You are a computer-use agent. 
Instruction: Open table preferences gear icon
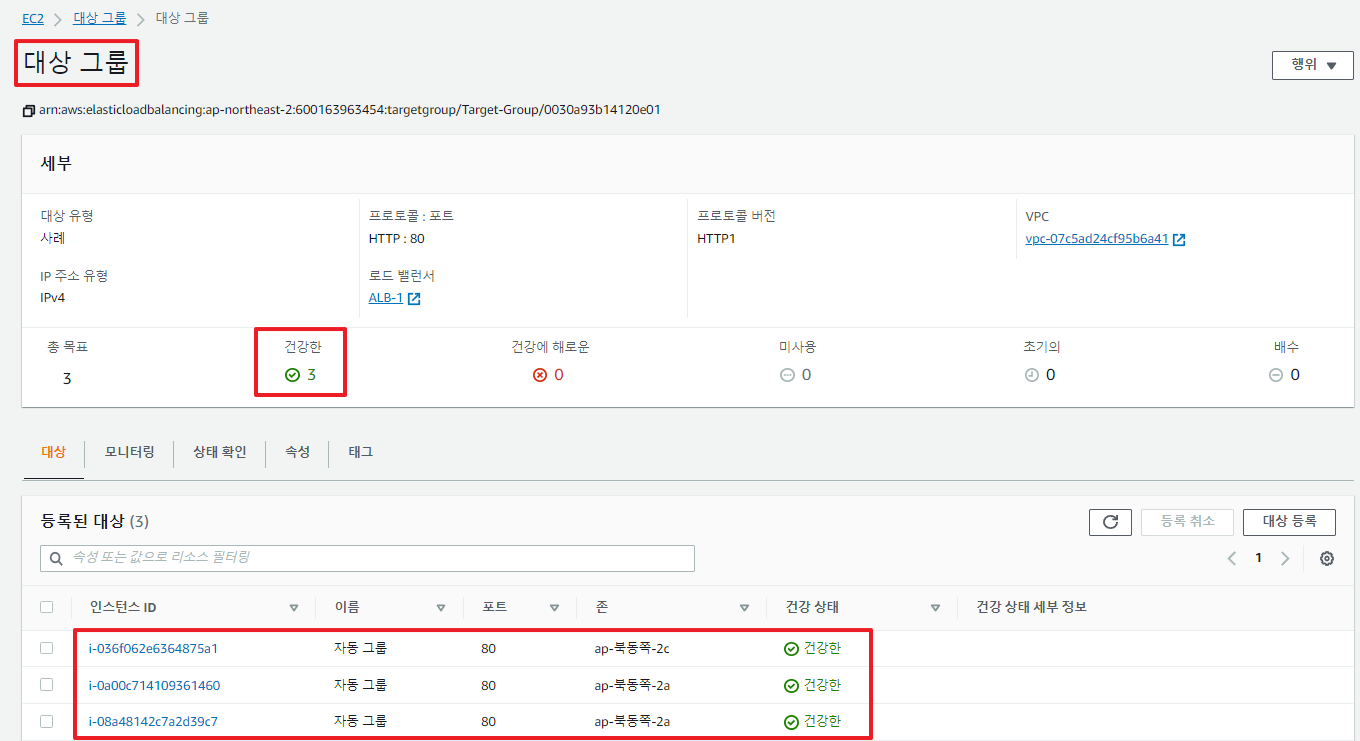coord(1327,558)
